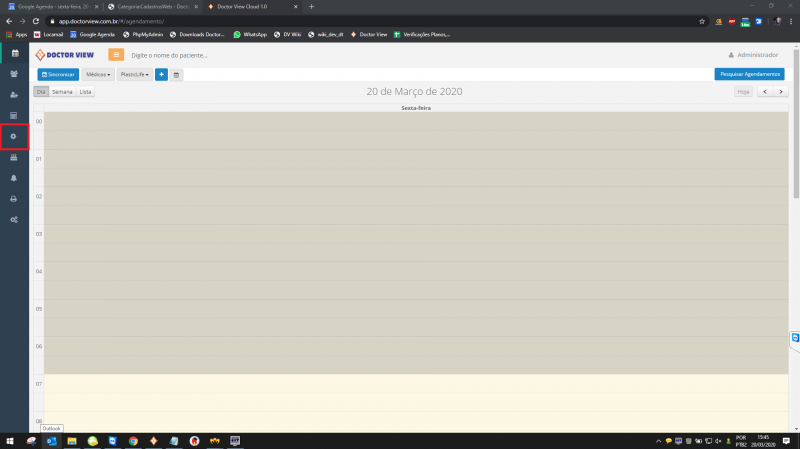Open the notifications bell in sidebar

(14, 178)
